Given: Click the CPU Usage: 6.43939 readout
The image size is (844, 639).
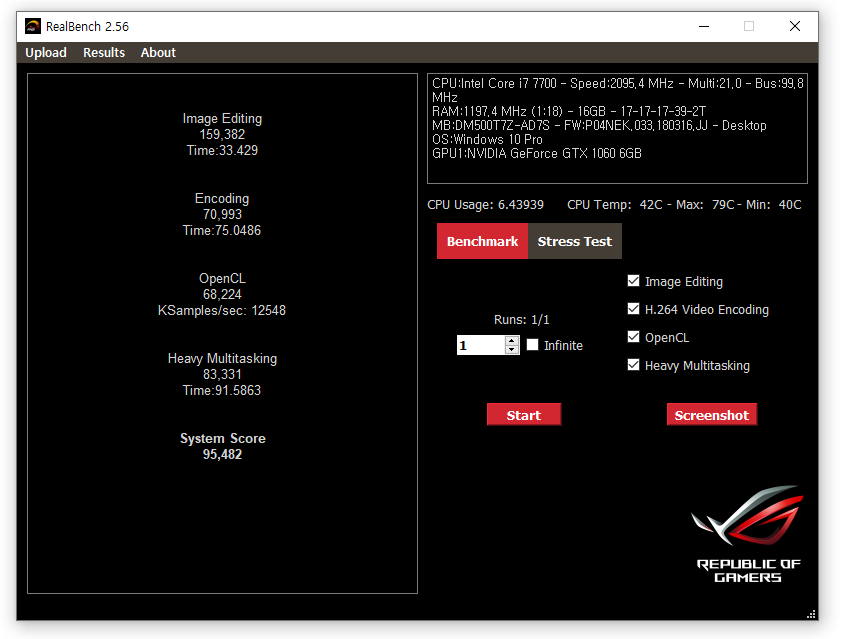Looking at the screenshot, I should pos(486,205).
